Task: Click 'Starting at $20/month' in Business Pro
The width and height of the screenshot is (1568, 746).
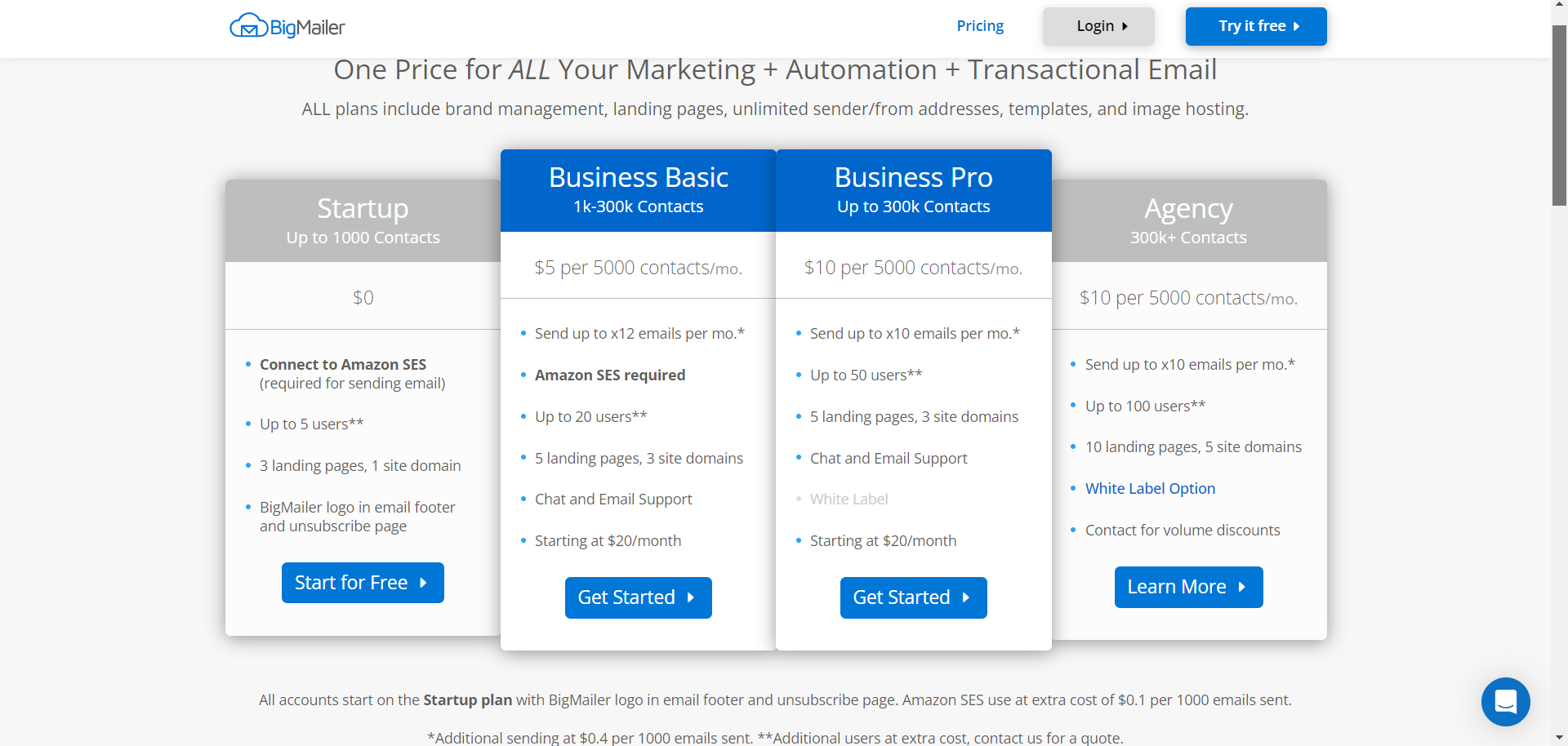Action: [883, 540]
